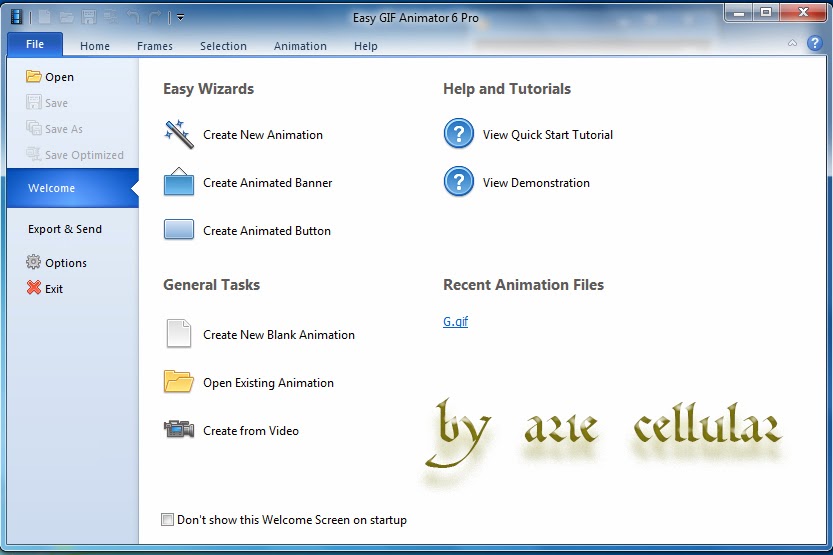Open recent file G.gif
Screen dimensions: 833x555
(x=455, y=321)
